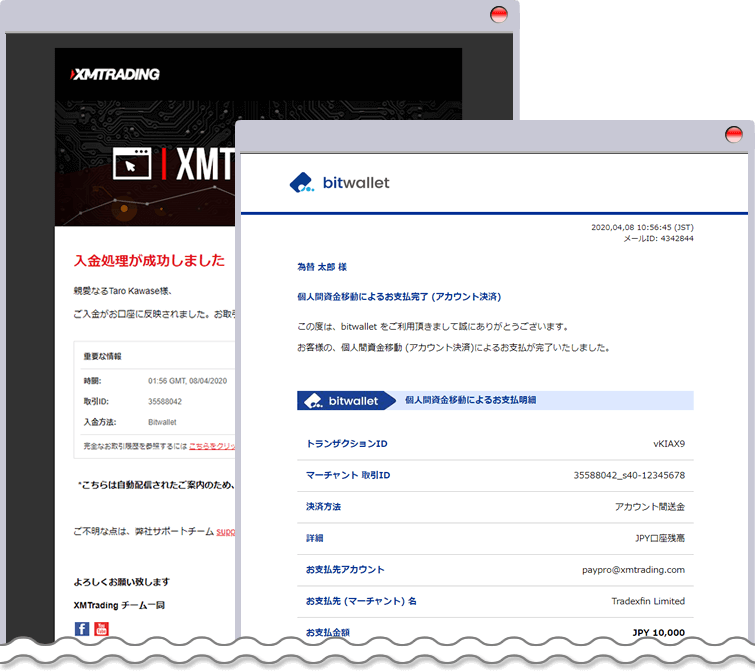Click the 決済方法 label
Image resolution: width=755 pixels, height=671 pixels.
(x=323, y=507)
